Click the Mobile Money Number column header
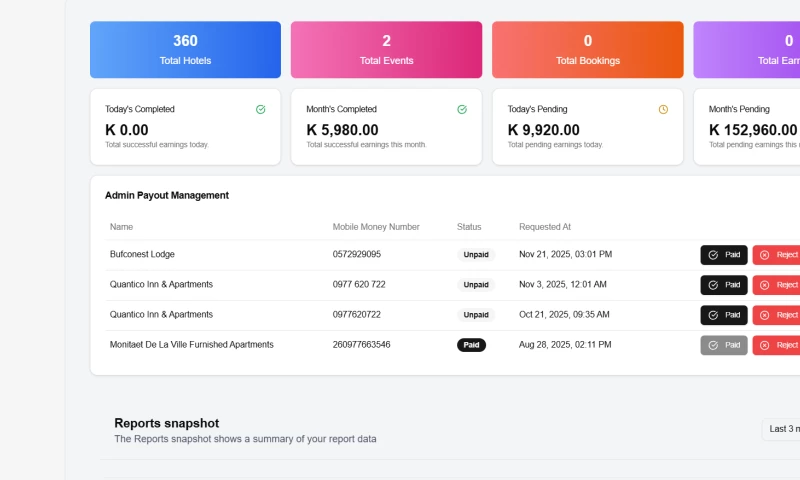 coord(376,226)
